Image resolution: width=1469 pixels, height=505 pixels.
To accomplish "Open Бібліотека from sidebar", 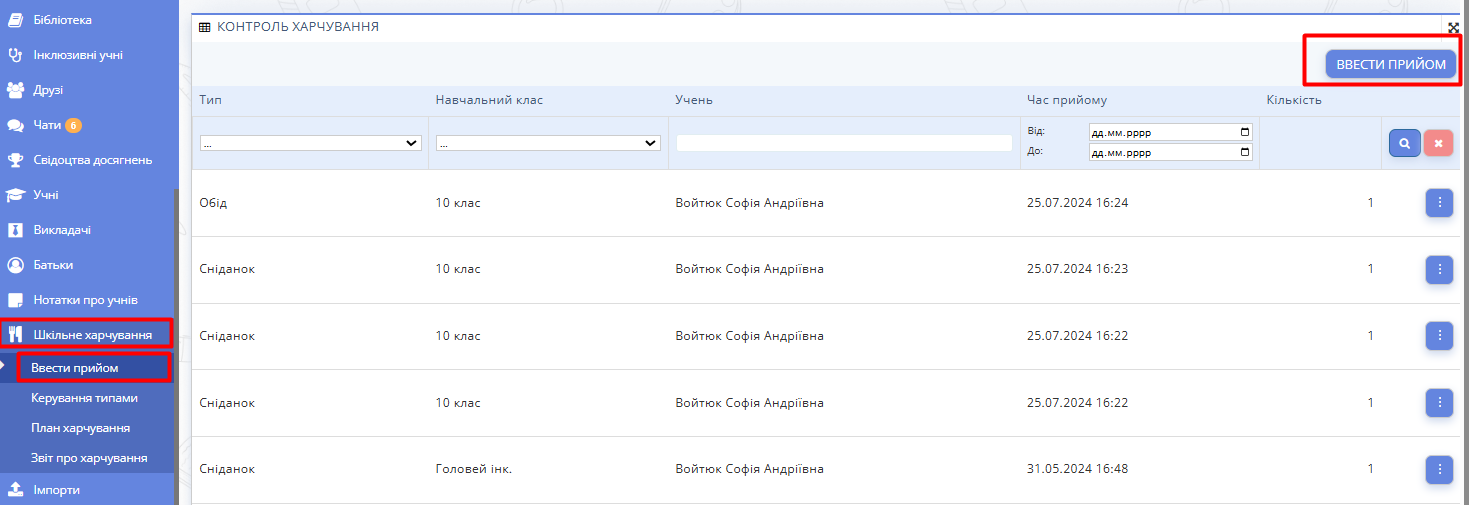I will pyautogui.click(x=62, y=20).
